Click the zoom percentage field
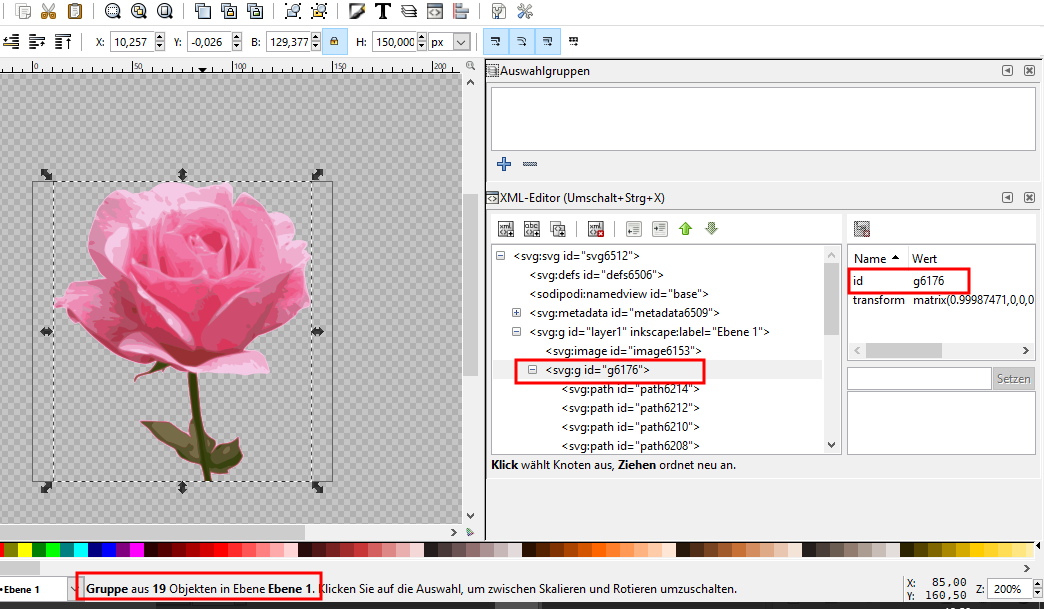The image size is (1044, 609). 1007,589
